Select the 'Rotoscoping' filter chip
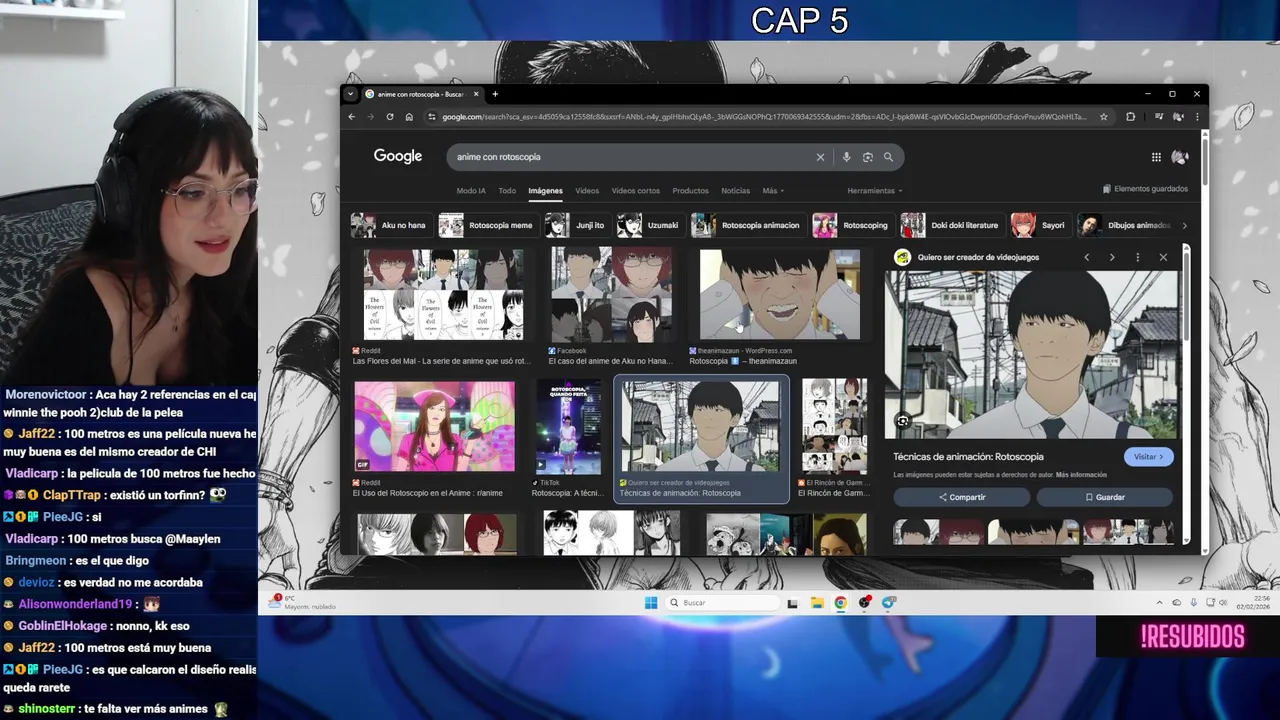Image resolution: width=1280 pixels, height=720 pixels. point(852,225)
